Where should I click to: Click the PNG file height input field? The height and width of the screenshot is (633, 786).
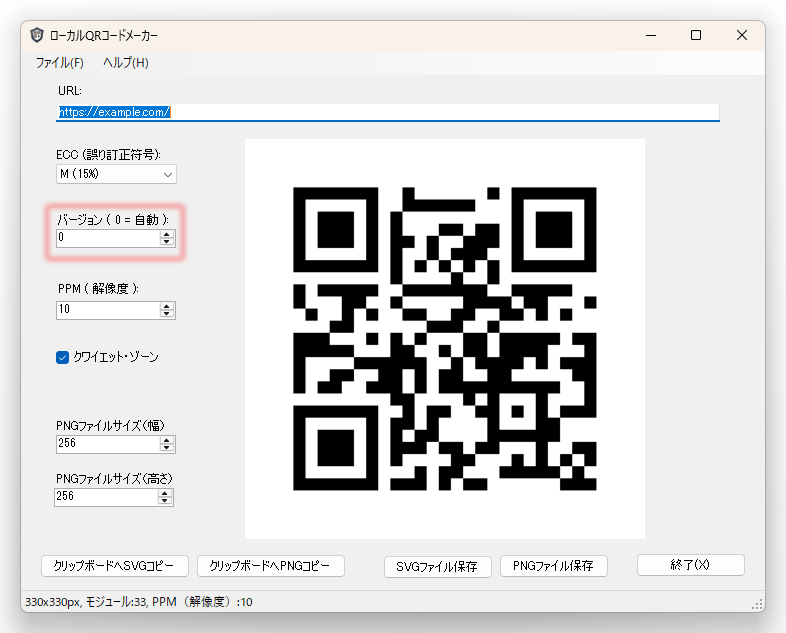pyautogui.click(x=106, y=497)
